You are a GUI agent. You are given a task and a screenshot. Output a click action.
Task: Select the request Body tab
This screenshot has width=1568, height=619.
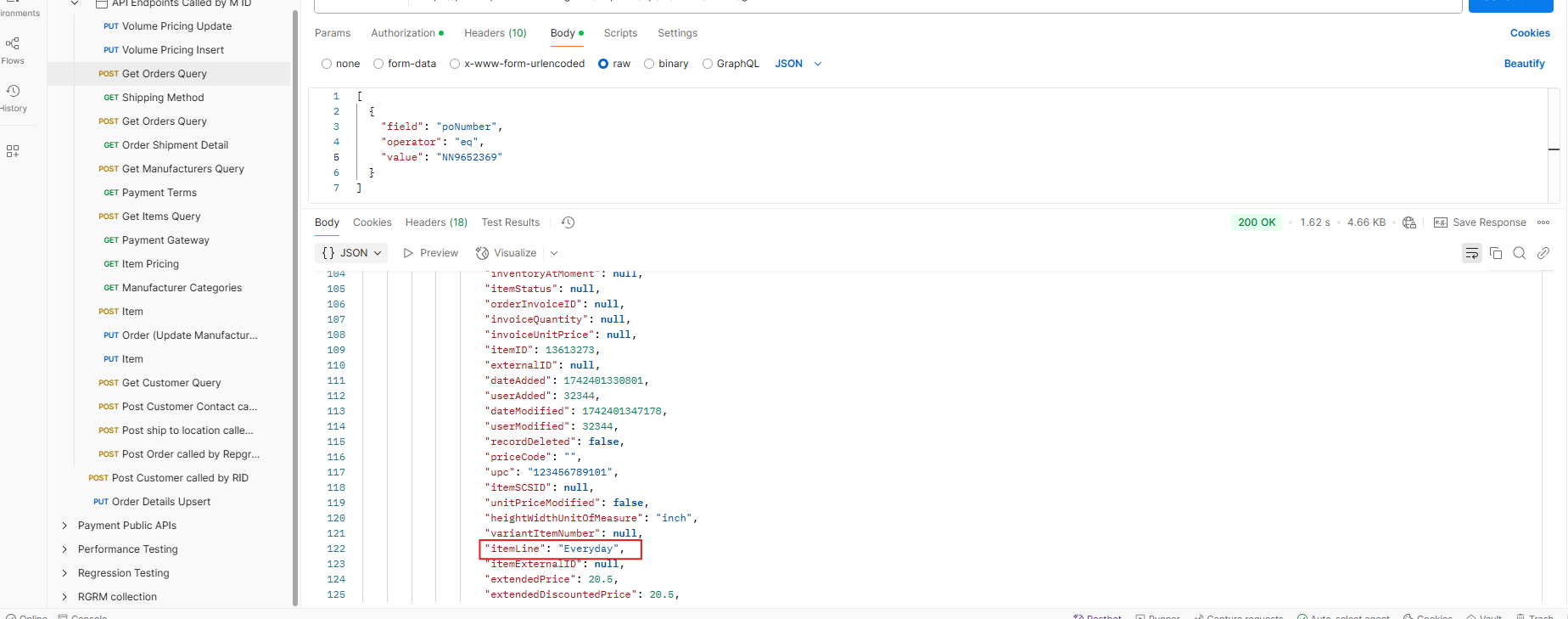(x=567, y=33)
